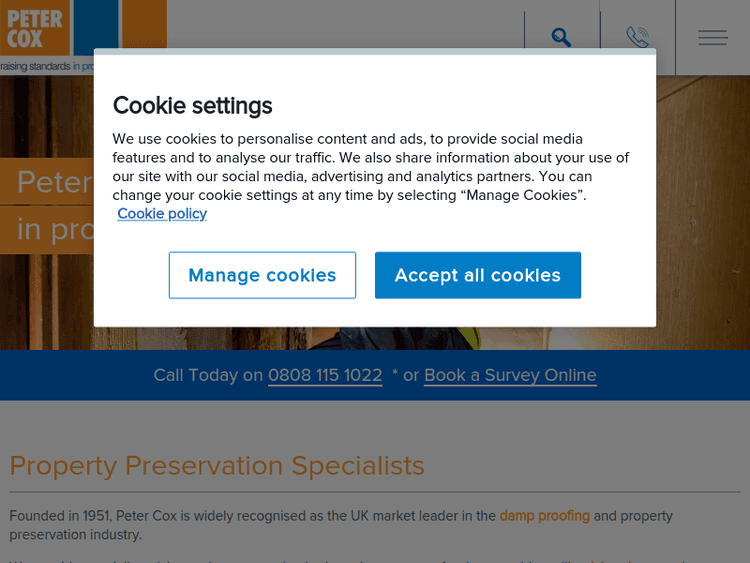750x563 pixels.
Task: Open the damp proofing link
Action: (x=544, y=516)
